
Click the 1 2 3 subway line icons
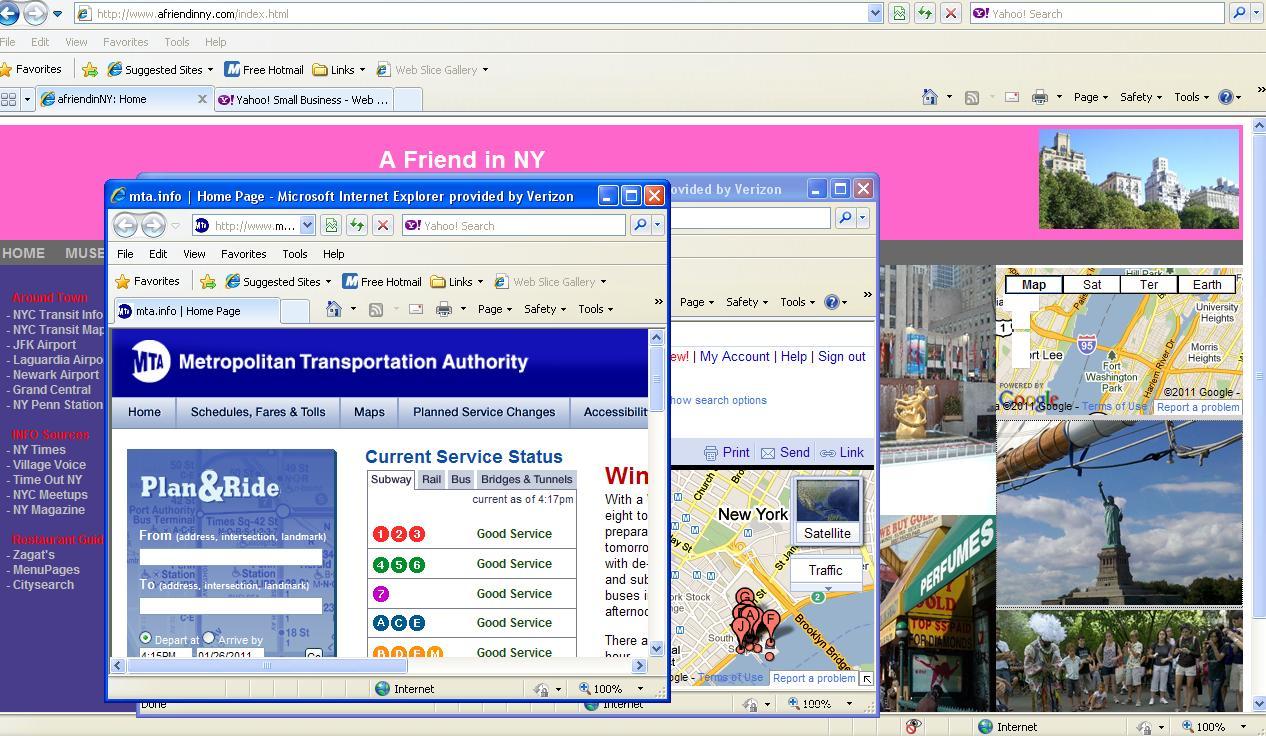coord(398,534)
